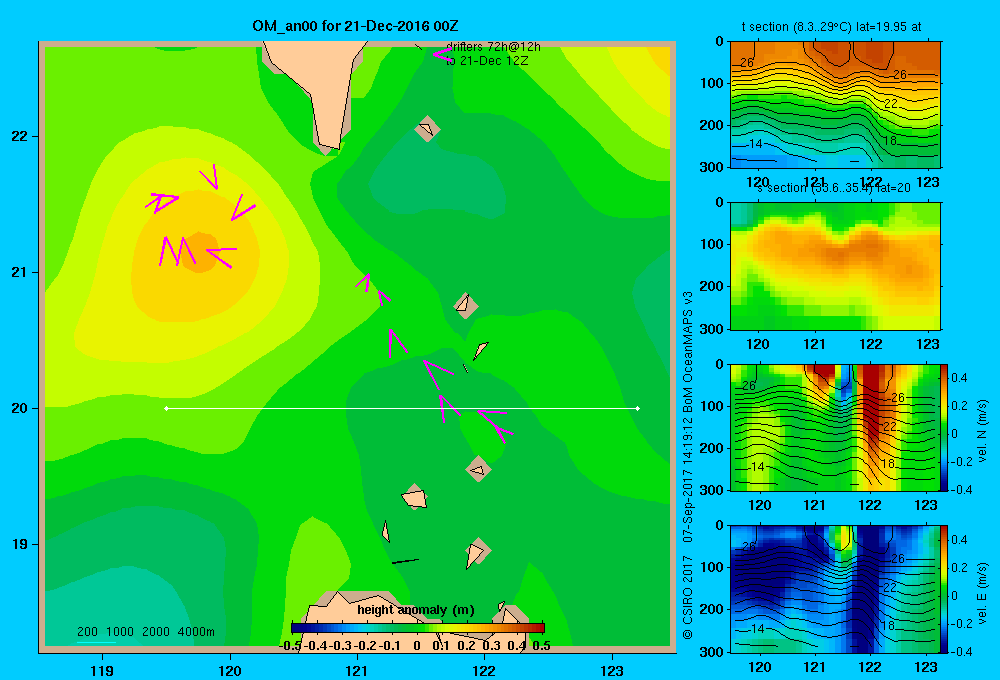Select the vel. N color bar
The width and height of the screenshot is (1000, 680).
[x=944, y=427]
